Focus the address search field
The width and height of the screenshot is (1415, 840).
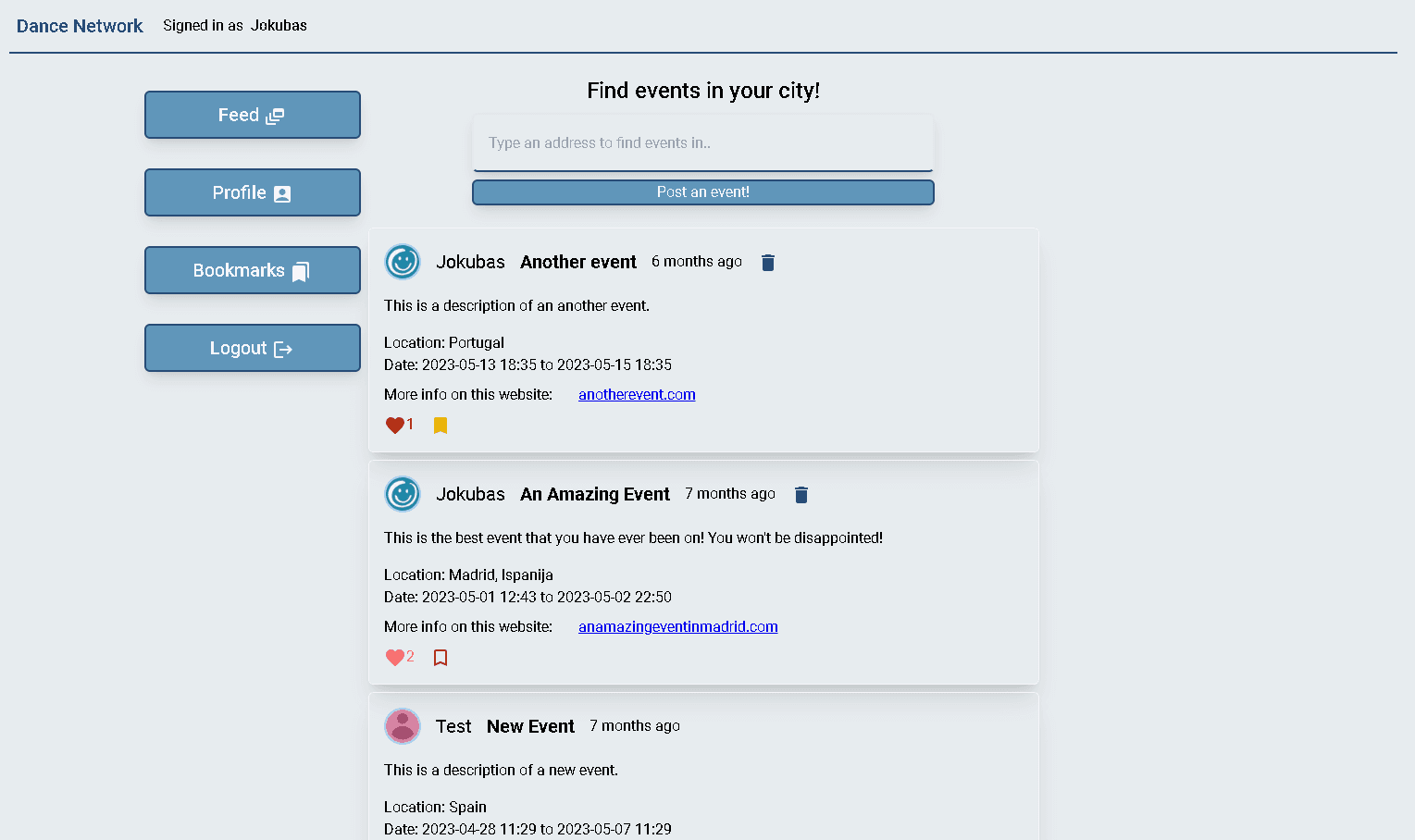click(x=702, y=143)
